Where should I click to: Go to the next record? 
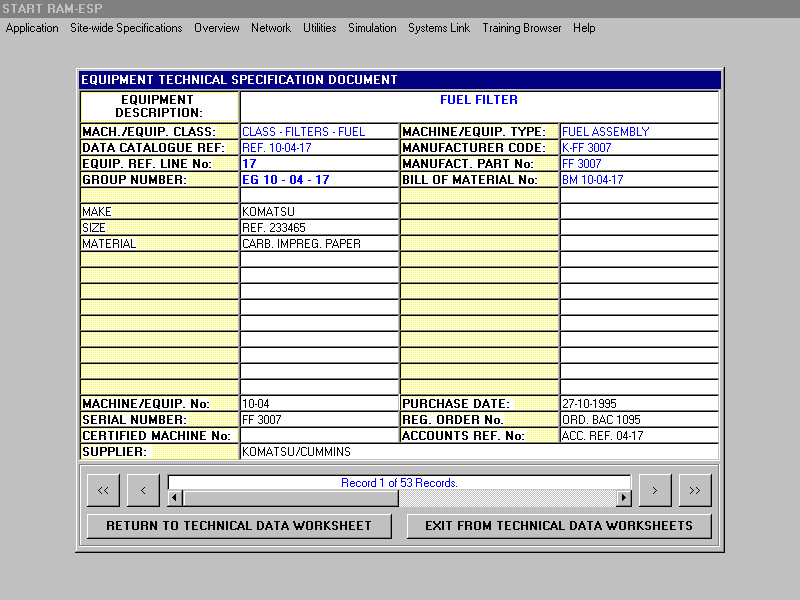[x=655, y=490]
